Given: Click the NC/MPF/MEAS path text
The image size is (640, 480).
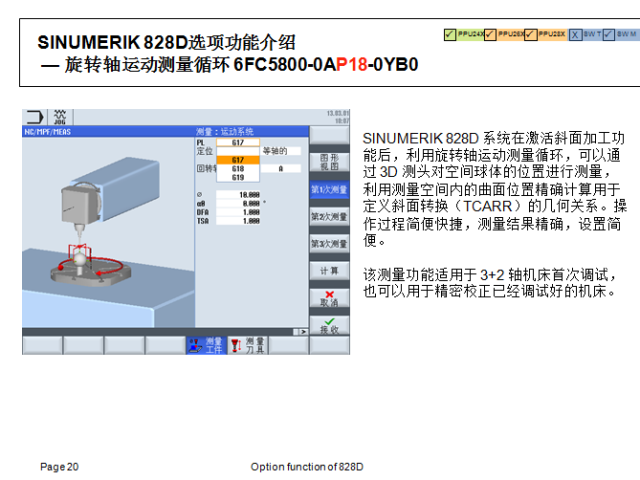Looking at the screenshot, I should 48,132.
